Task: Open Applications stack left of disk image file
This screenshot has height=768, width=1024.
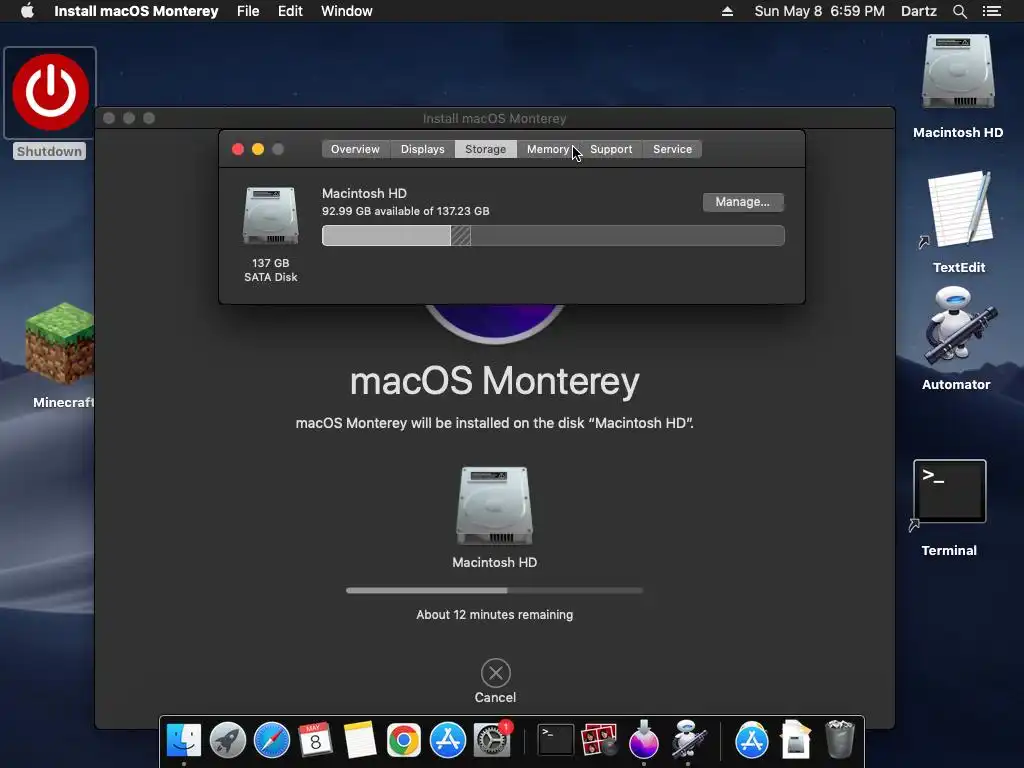Action: tap(752, 741)
